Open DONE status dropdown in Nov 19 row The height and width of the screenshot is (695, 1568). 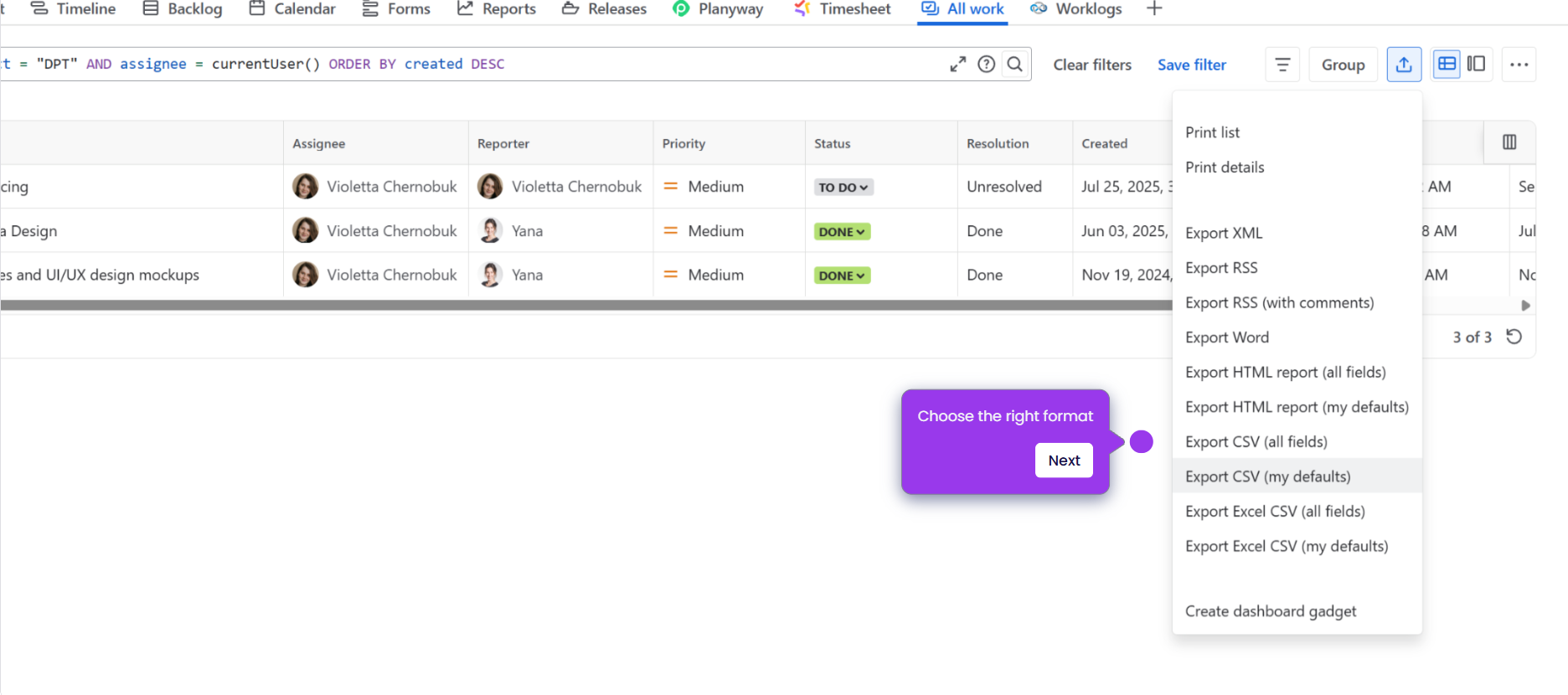coord(842,275)
